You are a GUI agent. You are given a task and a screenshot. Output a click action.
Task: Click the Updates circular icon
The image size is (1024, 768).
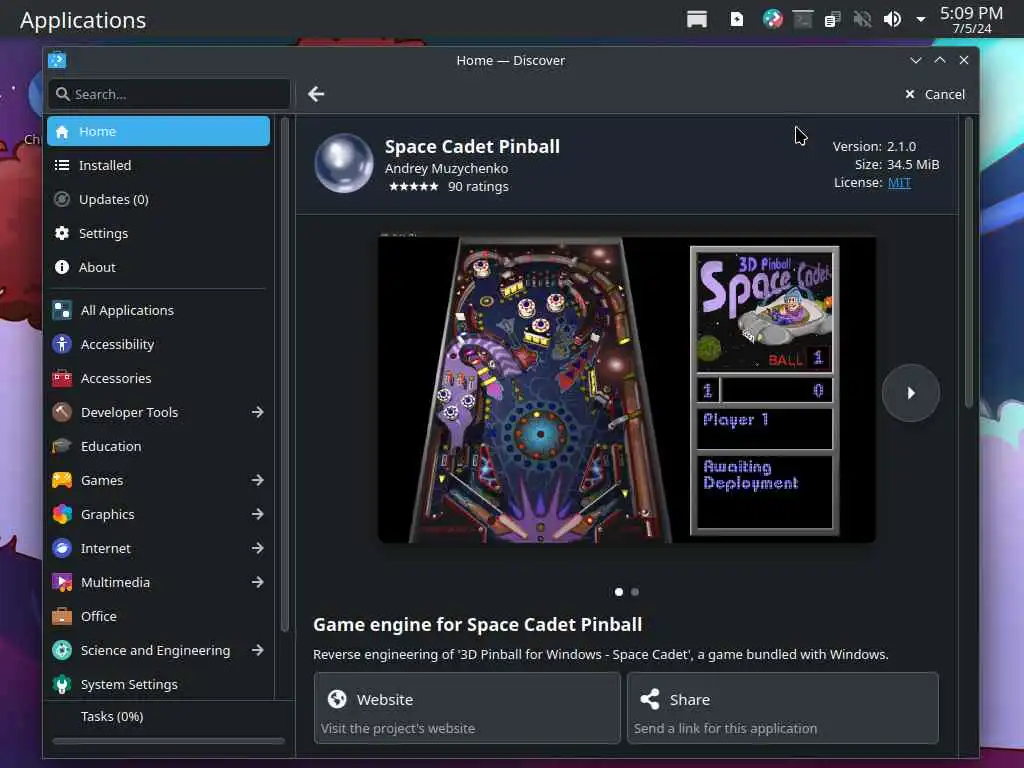[62, 199]
